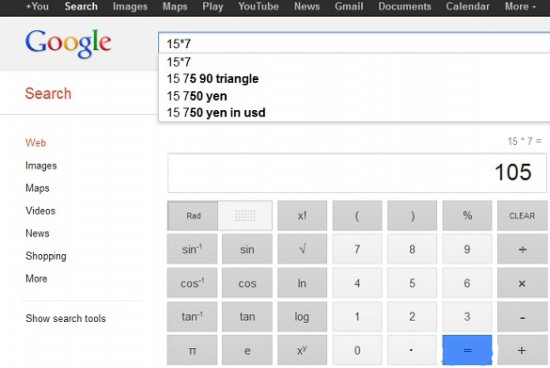Click the square root key

(302, 249)
